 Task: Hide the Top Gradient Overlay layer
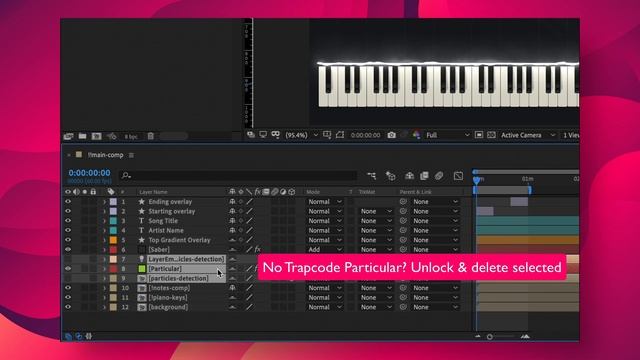click(x=68, y=240)
